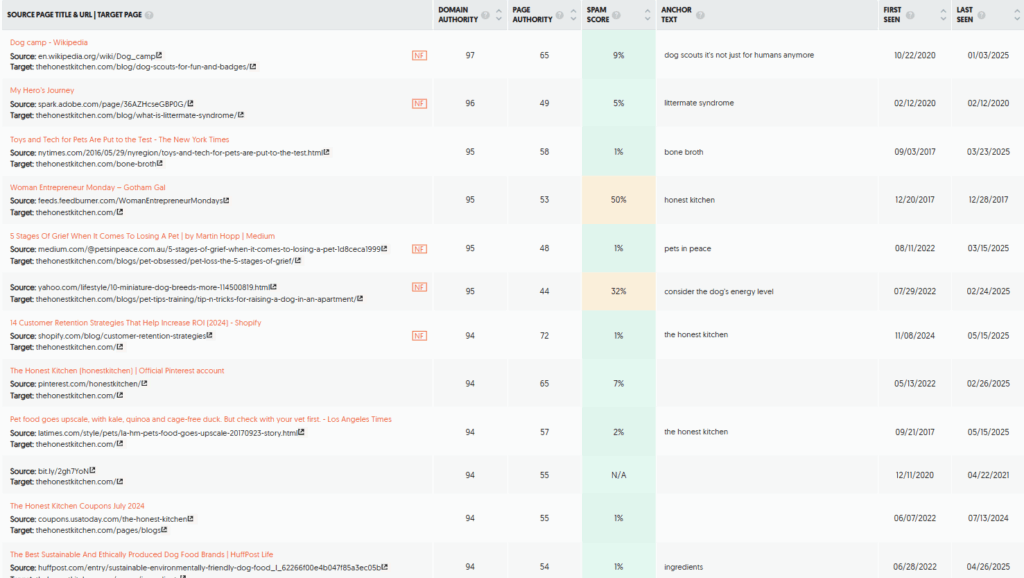Screen dimensions: 1024x578
Task: Click NF nofollow badge on Medium row
Action: (x=419, y=249)
